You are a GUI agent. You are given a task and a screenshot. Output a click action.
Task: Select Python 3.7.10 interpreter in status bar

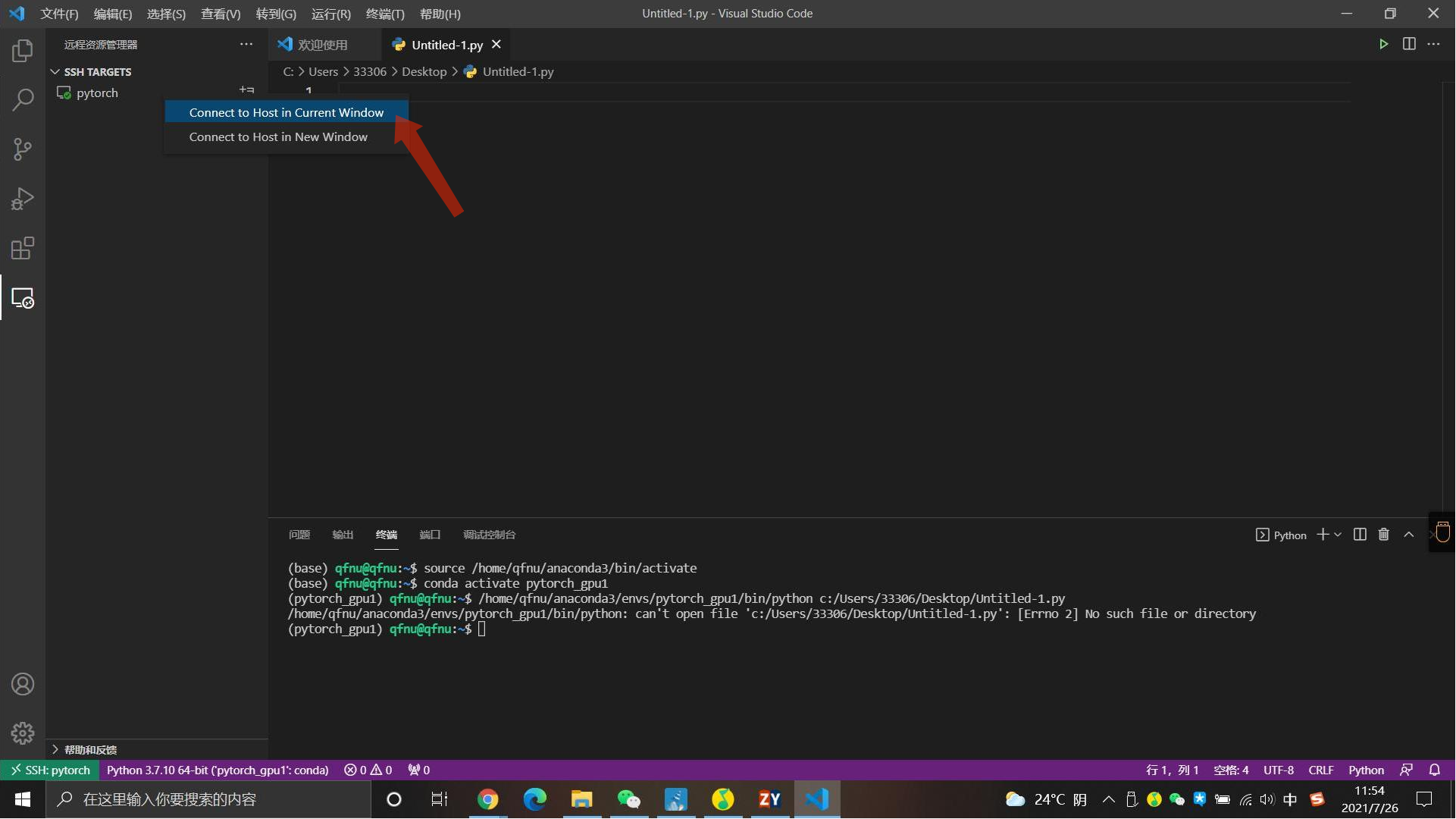click(x=218, y=770)
